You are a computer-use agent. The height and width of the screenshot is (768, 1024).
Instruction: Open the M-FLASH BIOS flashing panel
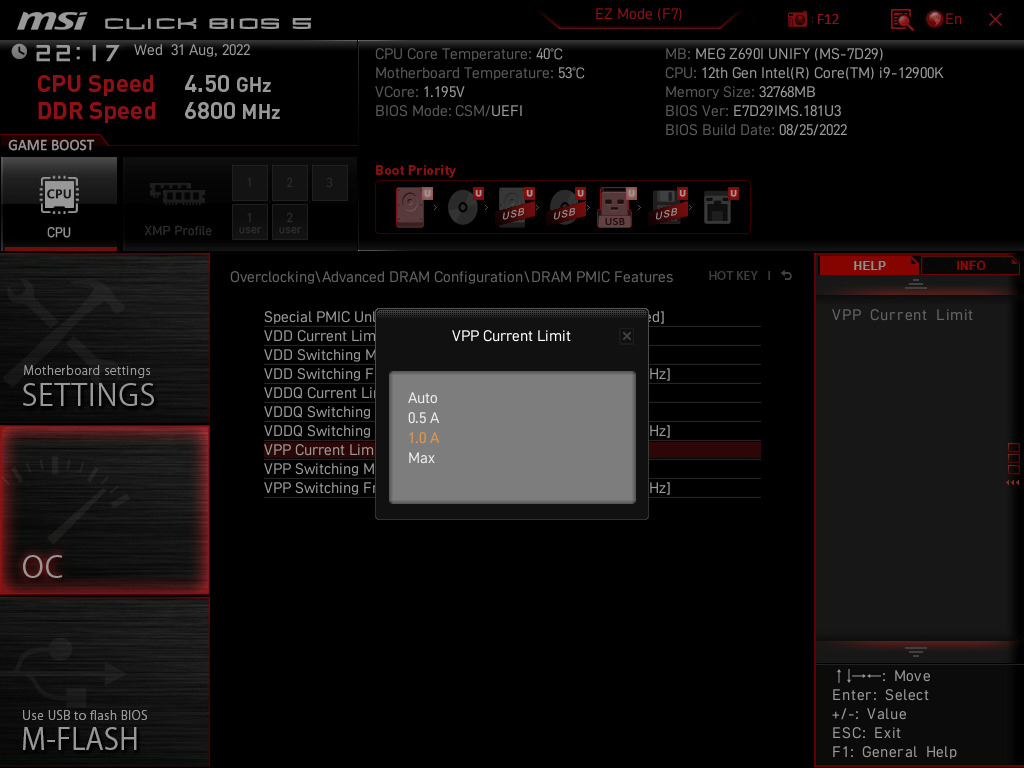coord(104,682)
